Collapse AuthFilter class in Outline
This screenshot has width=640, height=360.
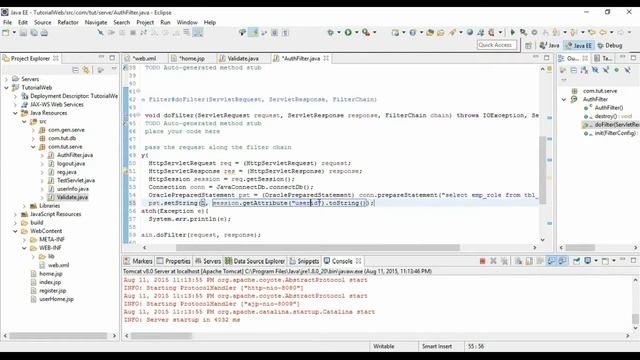coord(564,99)
